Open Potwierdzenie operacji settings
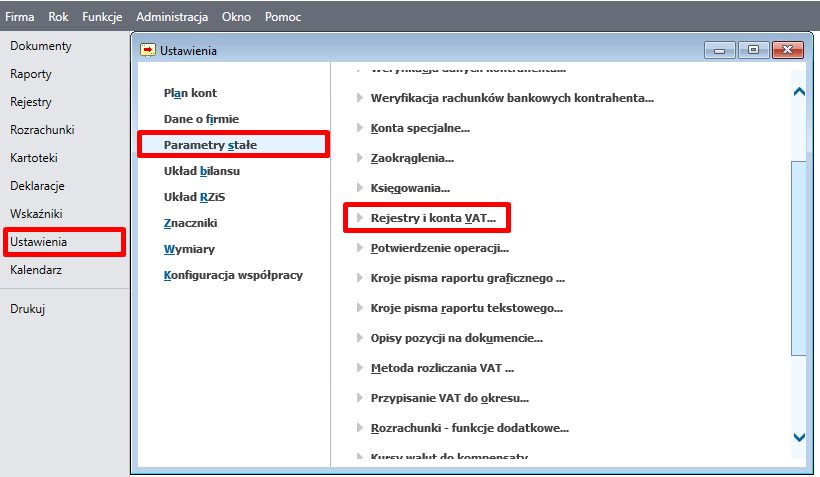The height and width of the screenshot is (477, 820). [439, 248]
